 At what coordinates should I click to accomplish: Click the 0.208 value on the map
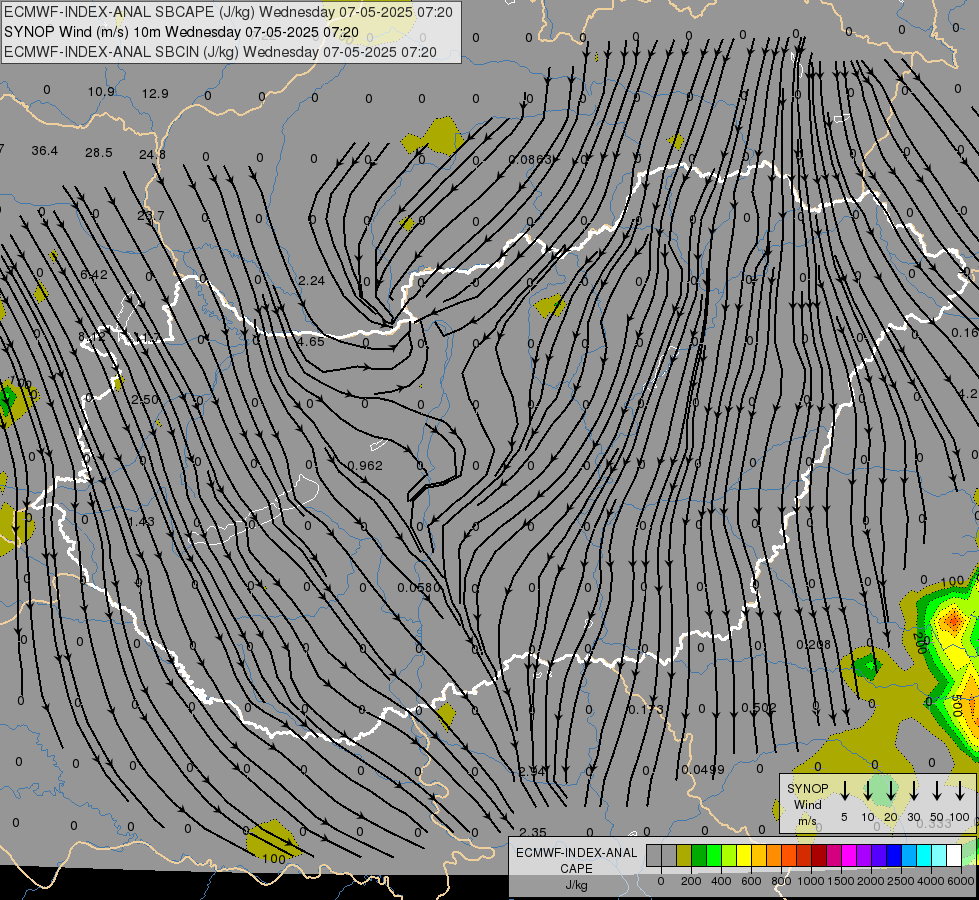tap(814, 645)
